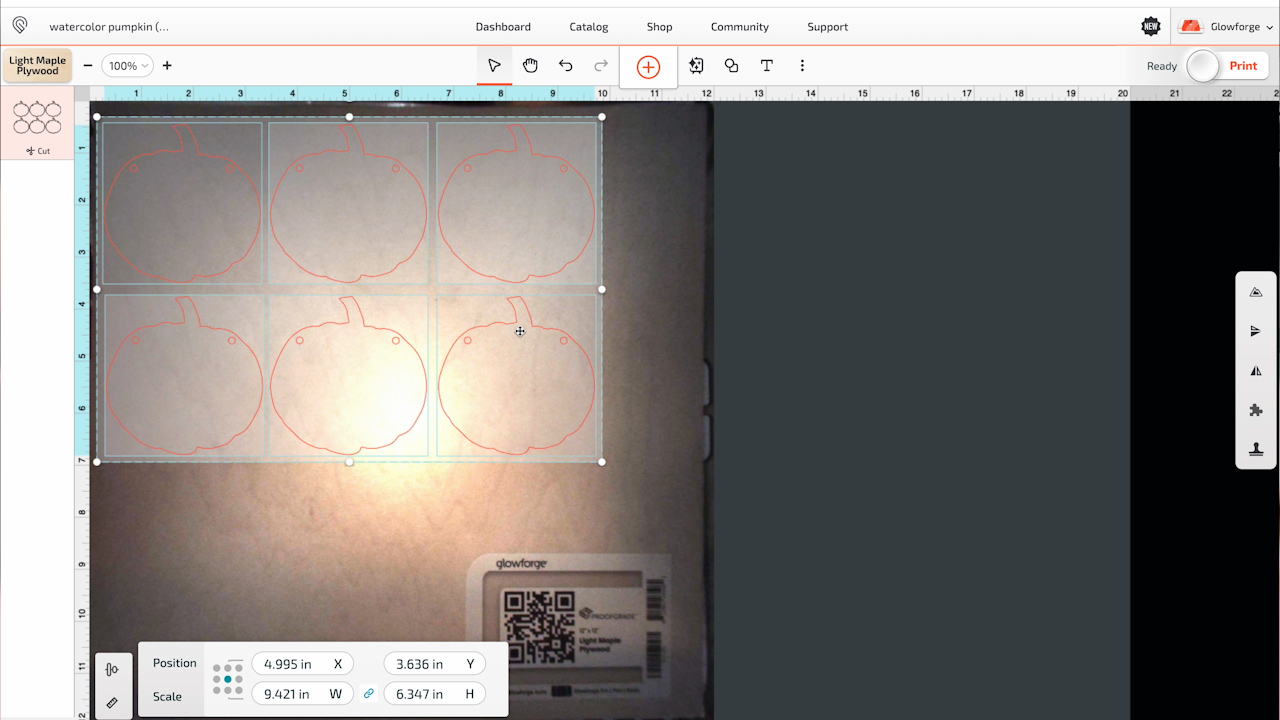Open the ruler measurement icon
This screenshot has width=1280, height=720.
(112, 703)
